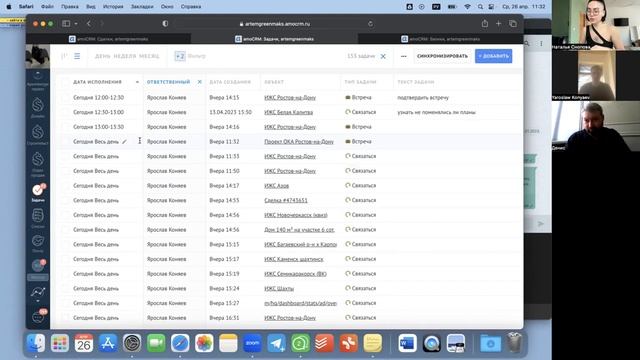Remove the Ответственный column filter
Screen dimensions: 640x360
(200, 82)
